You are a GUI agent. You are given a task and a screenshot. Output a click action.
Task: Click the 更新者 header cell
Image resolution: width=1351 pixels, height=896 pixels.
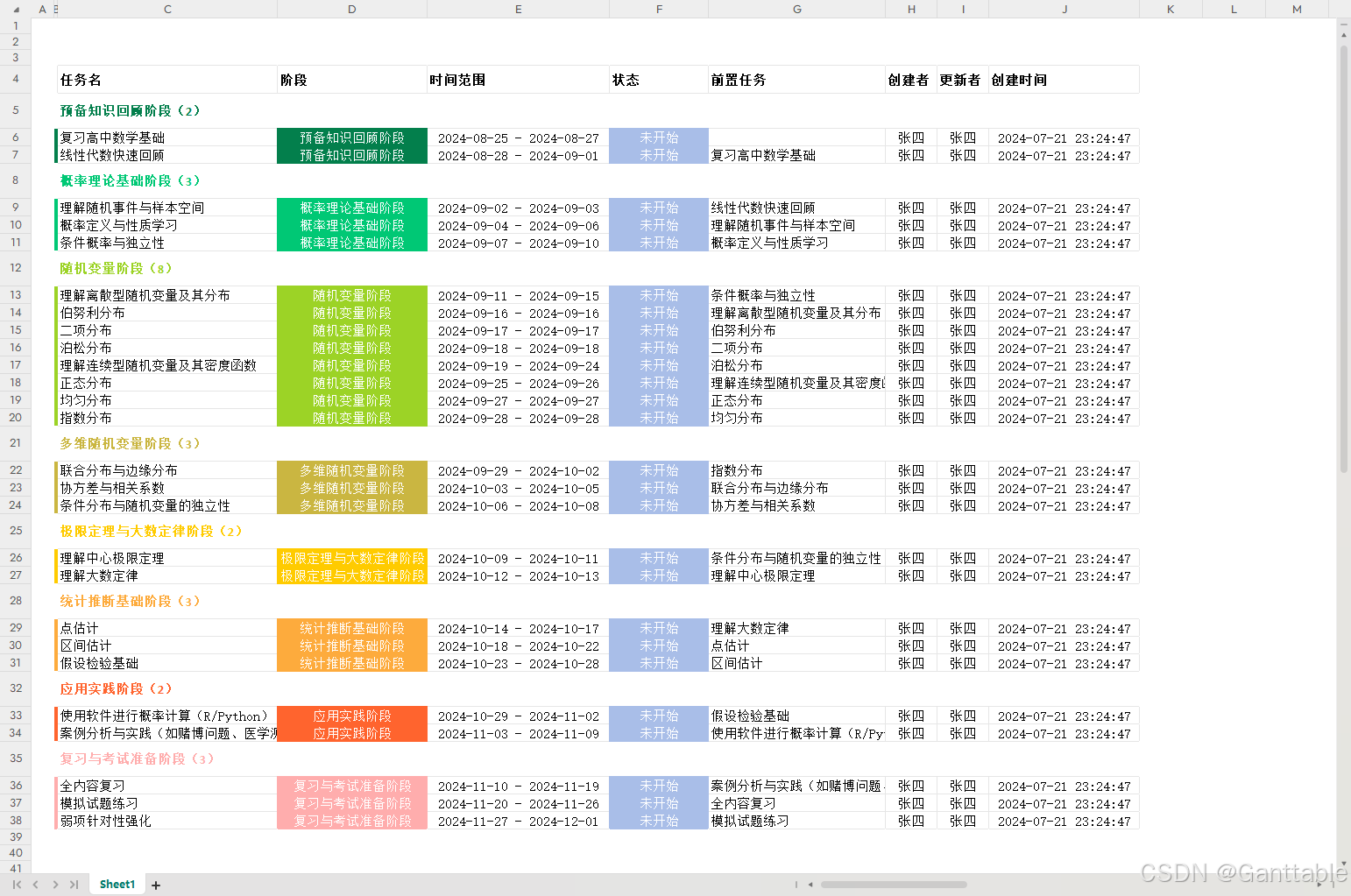963,80
